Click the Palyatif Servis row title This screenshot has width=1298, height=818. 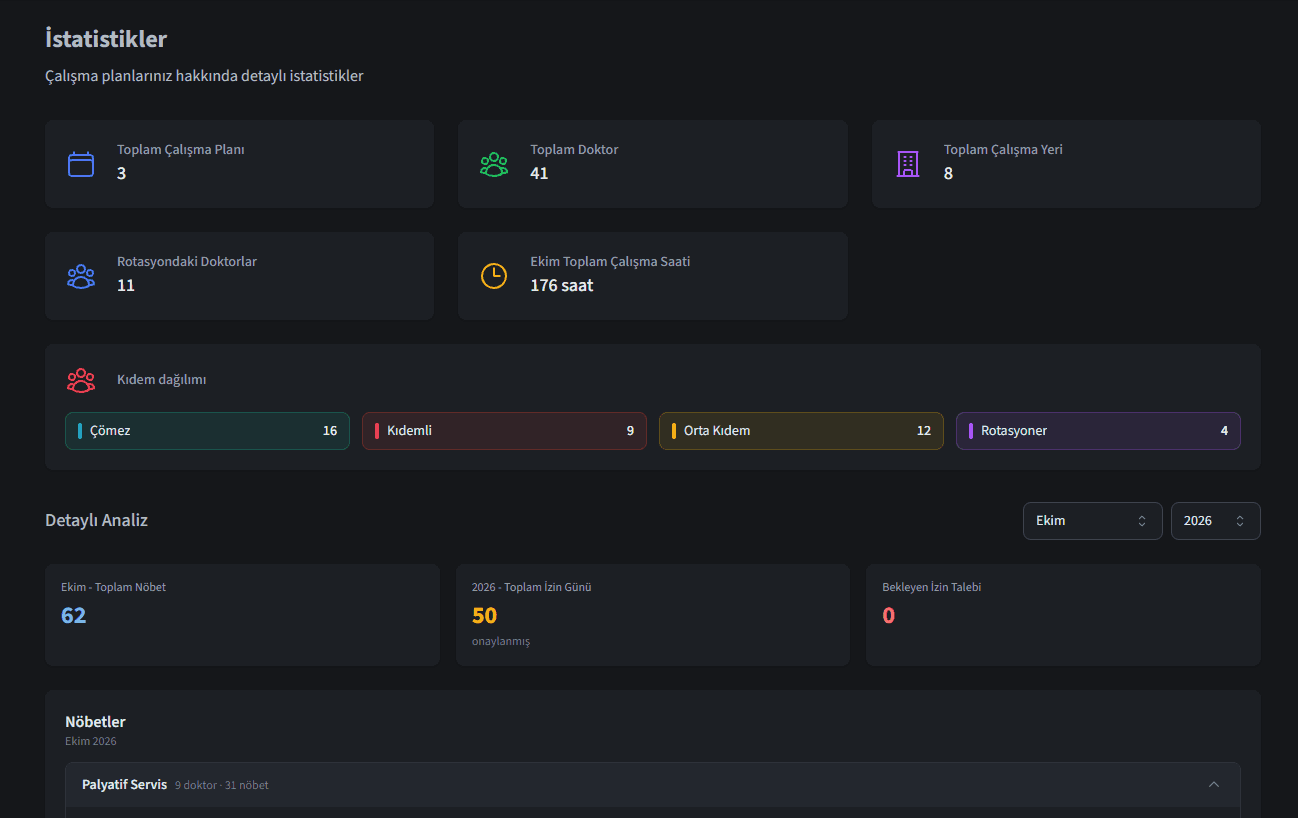coord(125,785)
